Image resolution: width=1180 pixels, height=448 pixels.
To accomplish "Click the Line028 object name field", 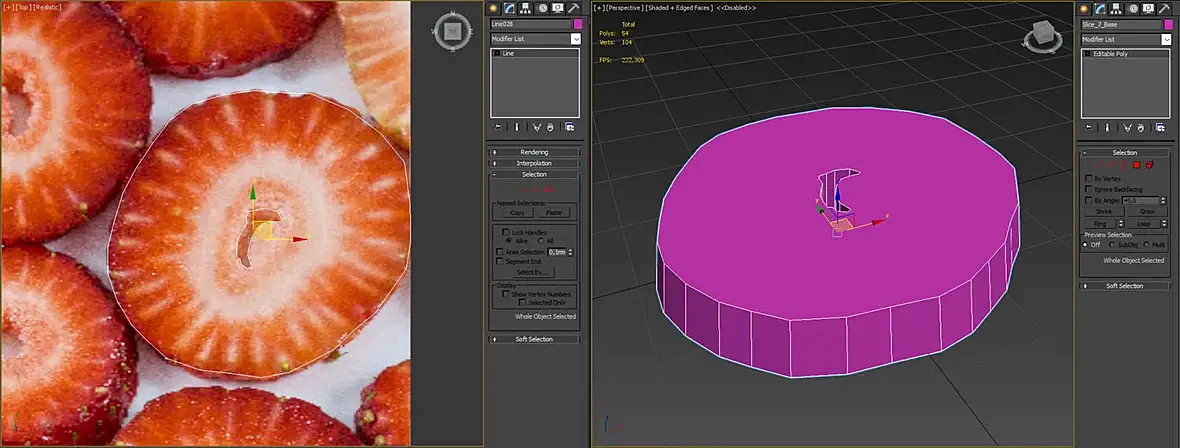I will (x=531, y=24).
